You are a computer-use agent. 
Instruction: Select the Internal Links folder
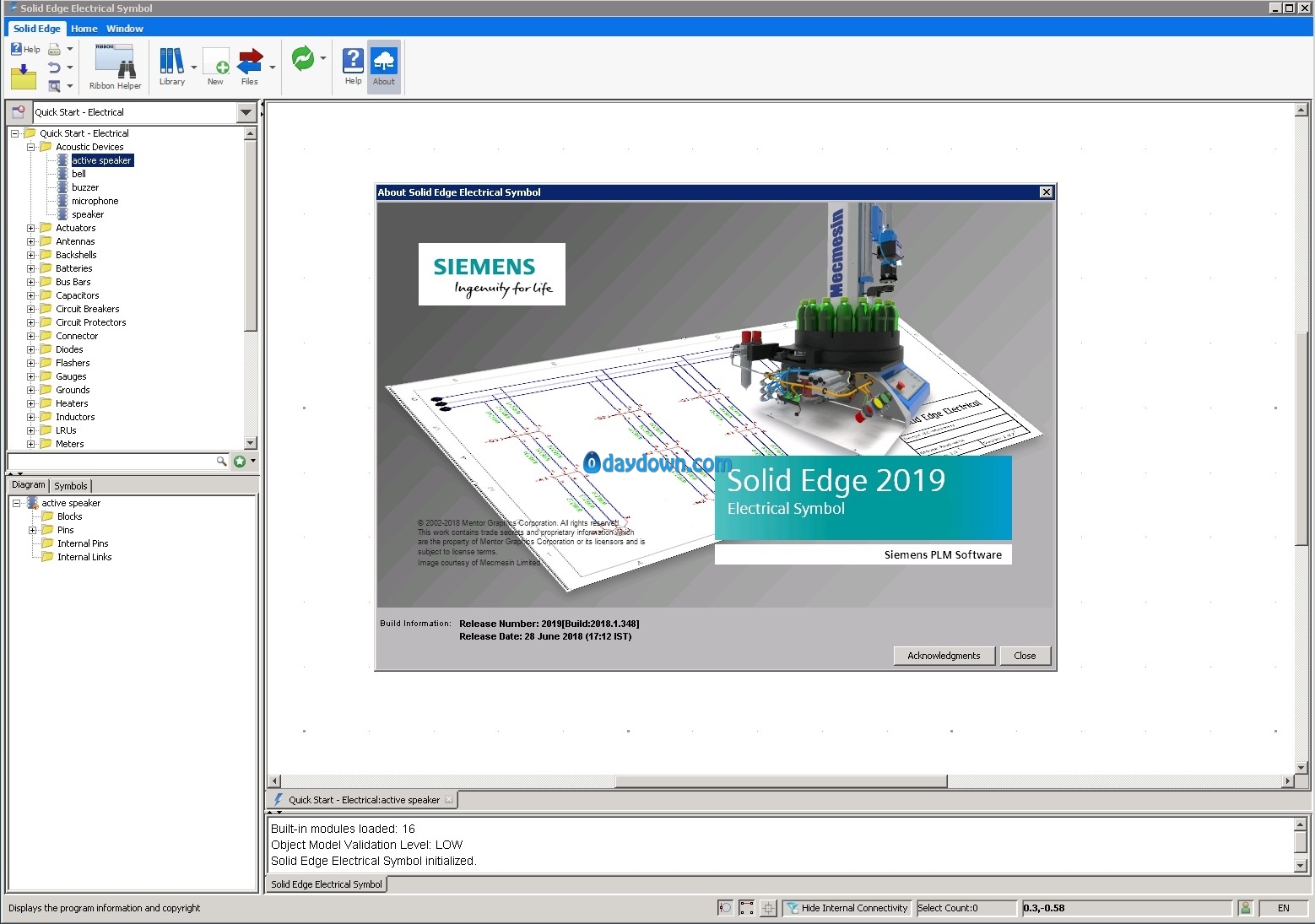(84, 557)
